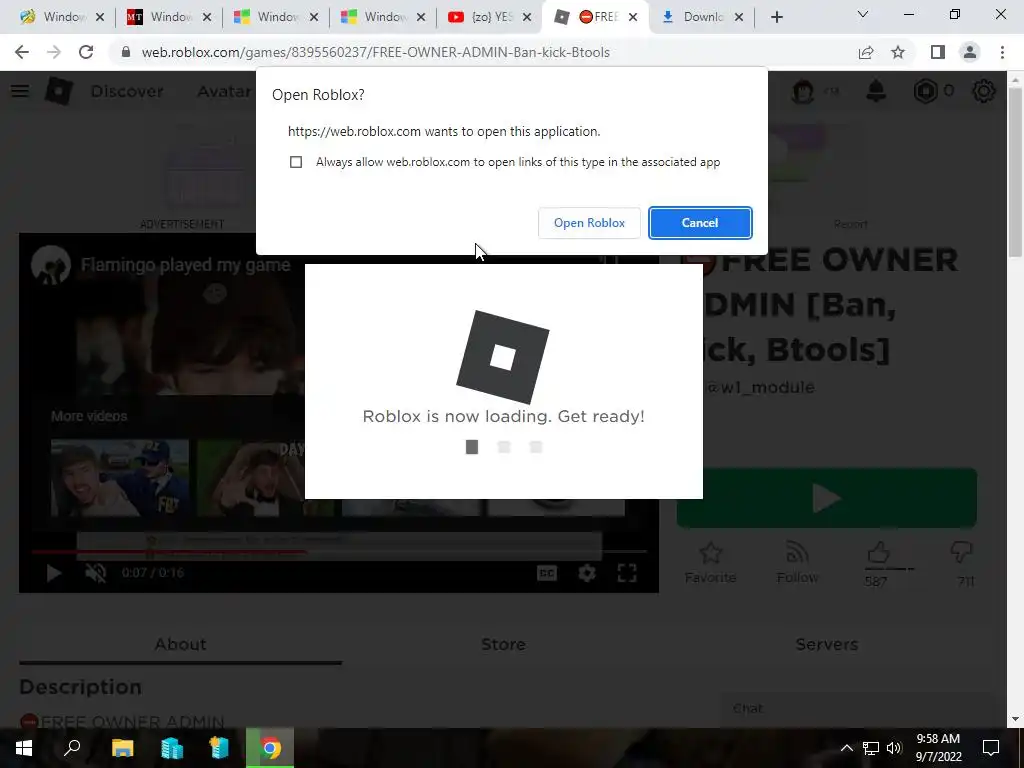This screenshot has width=1024, height=768.
Task: Open Windows taskbar search
Action: pos(72,748)
